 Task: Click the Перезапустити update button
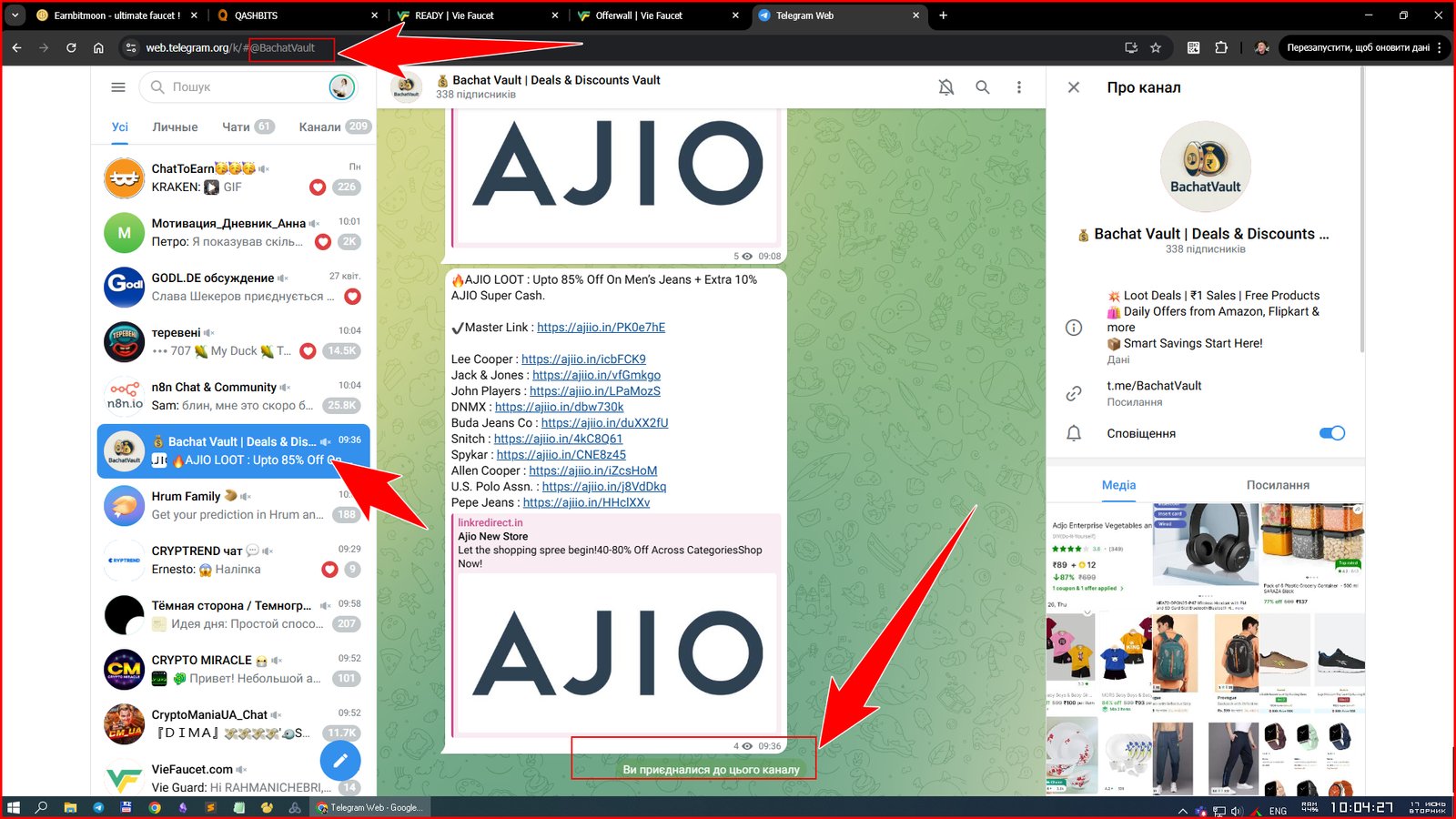(1362, 47)
